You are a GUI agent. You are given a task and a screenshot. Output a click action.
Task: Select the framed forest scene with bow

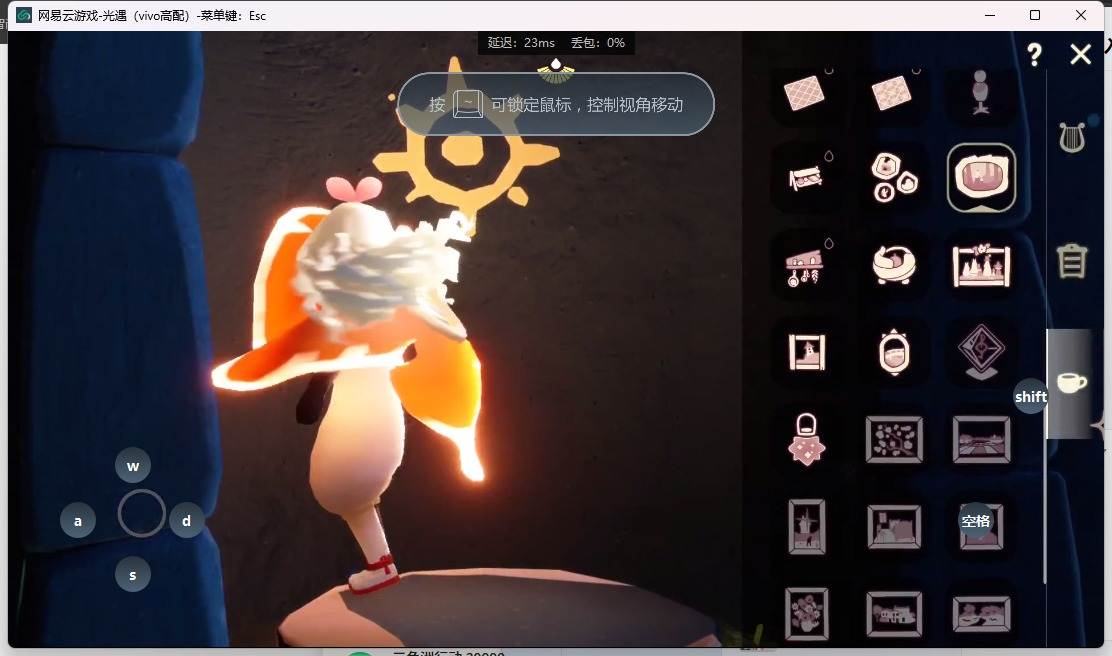[x=982, y=265]
